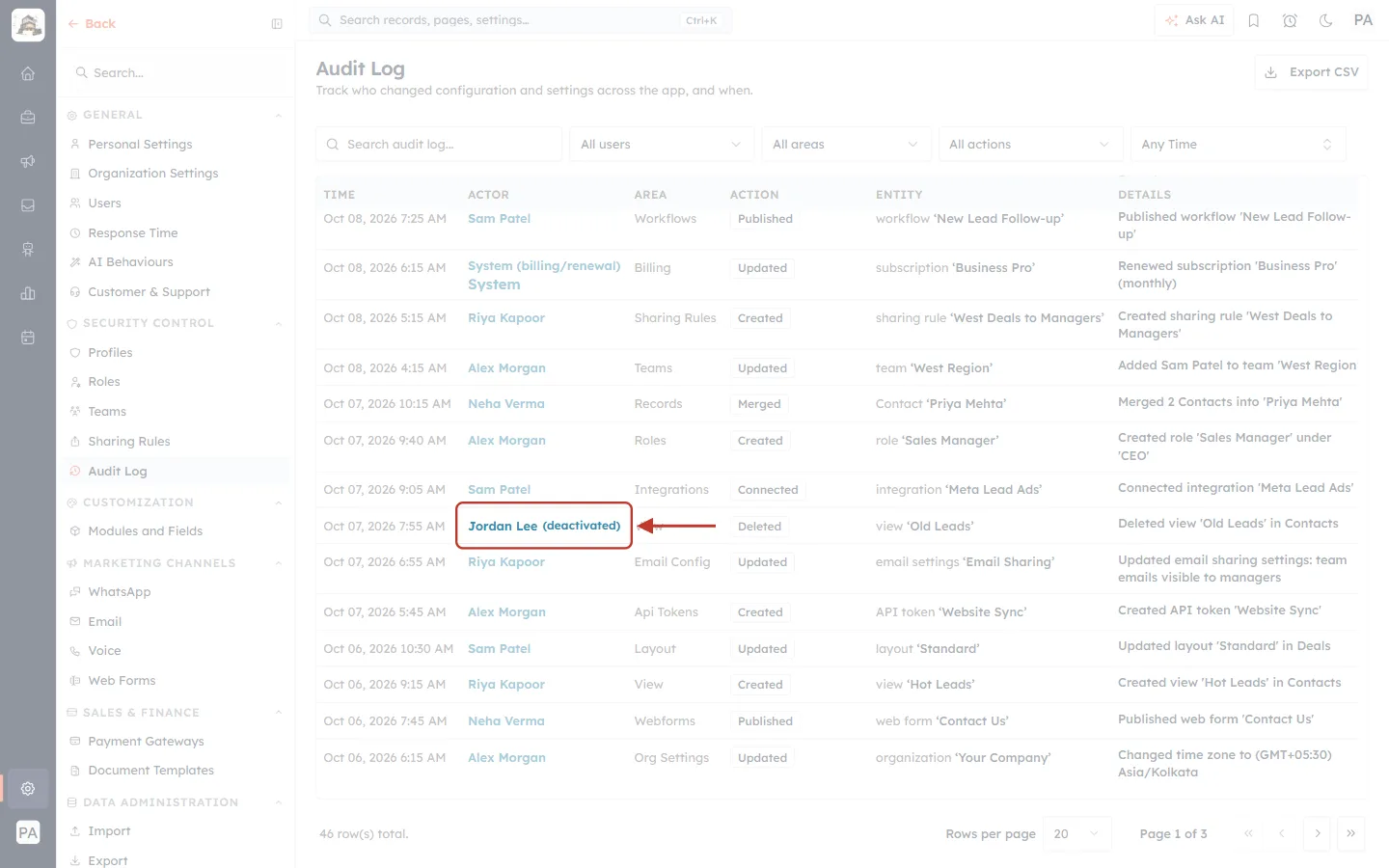Screen dimensions: 1389x868
Task: Click the PA profile initials in the top bar
Action: 1363,20
